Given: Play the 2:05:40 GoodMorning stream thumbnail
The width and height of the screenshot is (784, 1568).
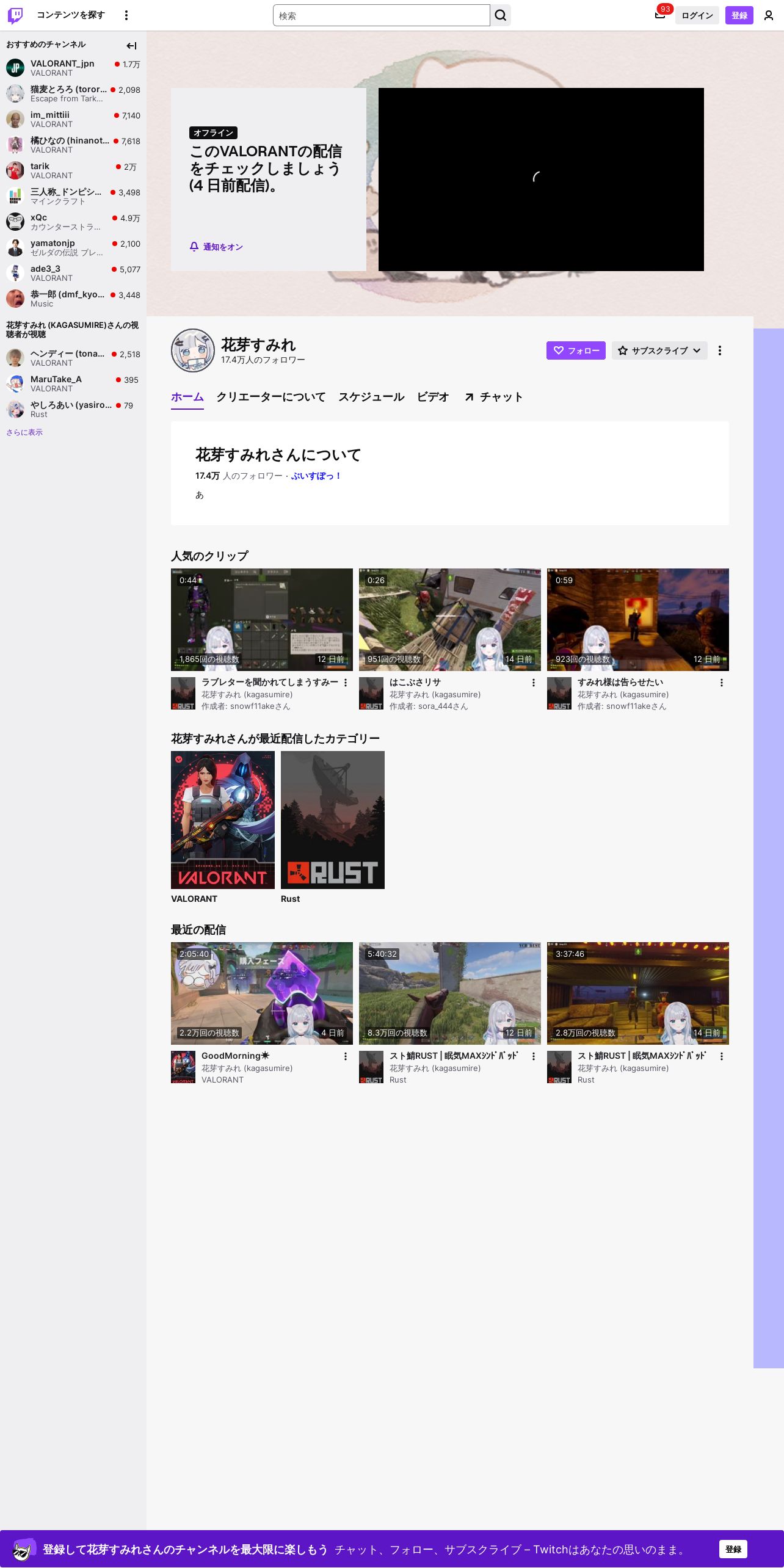Looking at the screenshot, I should click(x=262, y=993).
